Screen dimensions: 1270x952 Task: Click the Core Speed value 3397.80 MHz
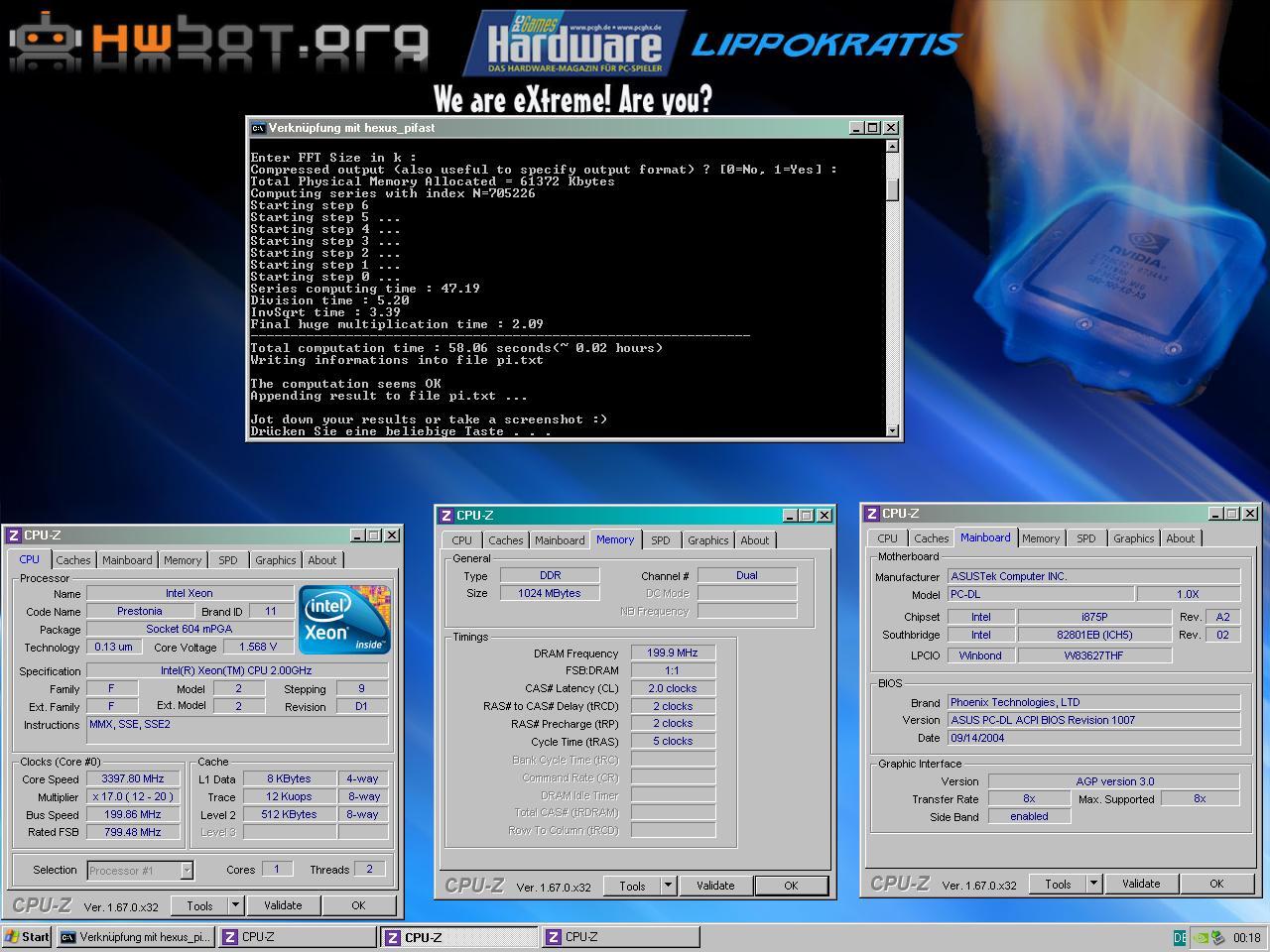(133, 778)
